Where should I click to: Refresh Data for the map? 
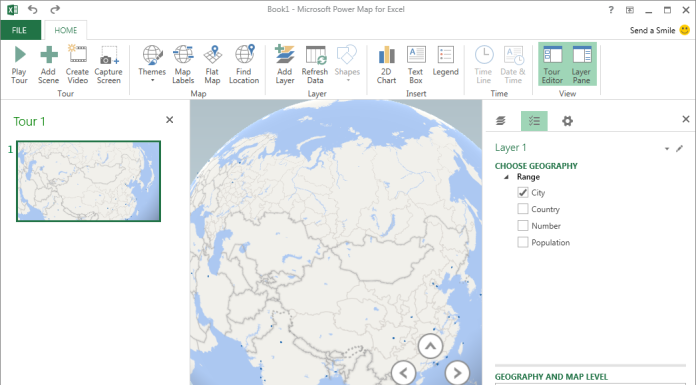pyautogui.click(x=315, y=64)
